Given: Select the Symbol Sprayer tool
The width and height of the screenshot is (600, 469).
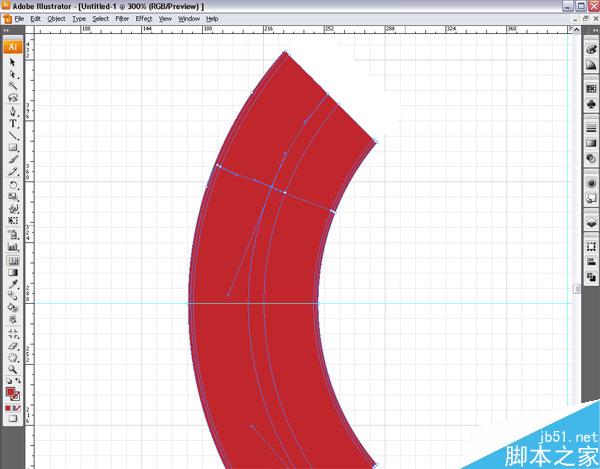Looking at the screenshot, I should [x=13, y=235].
